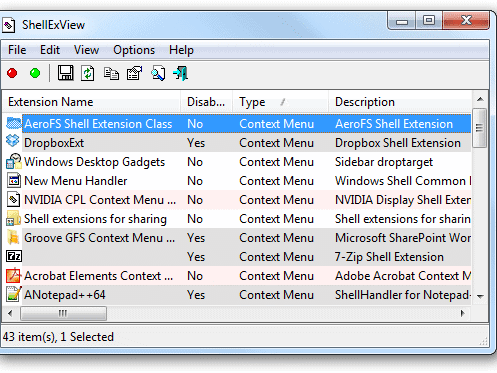Sort by the Type column header
497x373 pixels.
[x=281, y=102]
